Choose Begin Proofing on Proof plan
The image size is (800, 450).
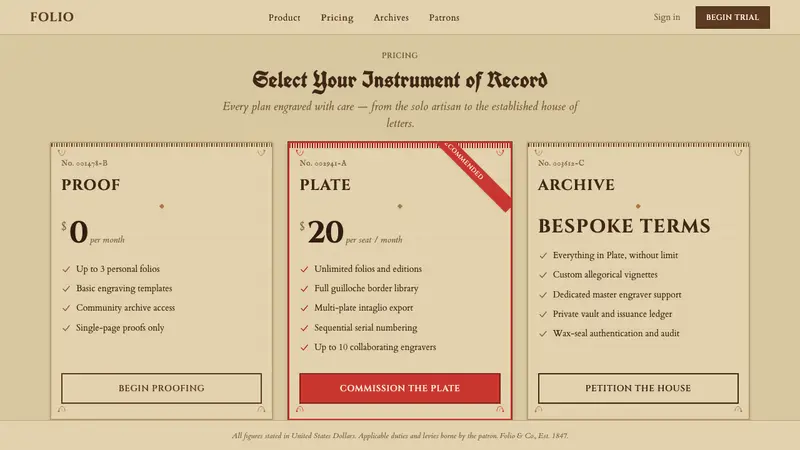point(161,388)
